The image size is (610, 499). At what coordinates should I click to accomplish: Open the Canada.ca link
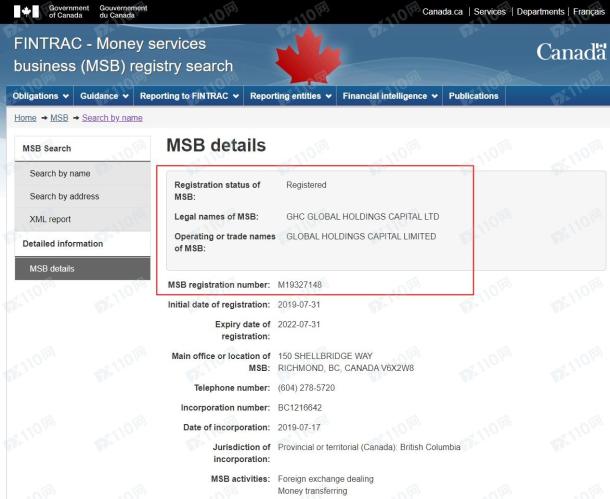tap(442, 12)
